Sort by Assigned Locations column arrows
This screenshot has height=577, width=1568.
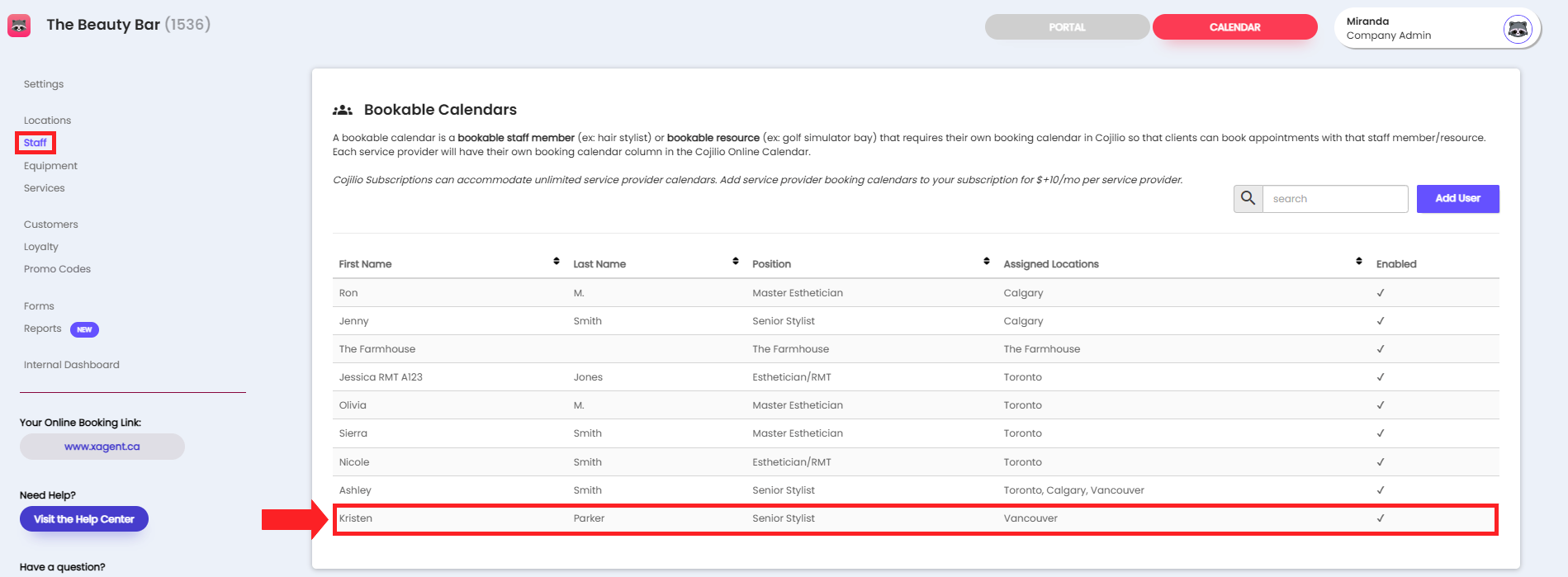tap(1359, 261)
